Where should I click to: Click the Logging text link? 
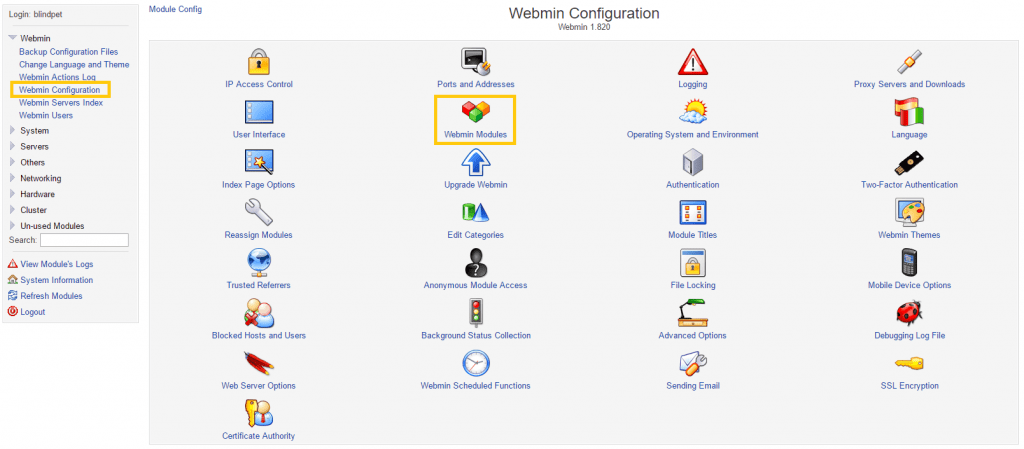(692, 84)
